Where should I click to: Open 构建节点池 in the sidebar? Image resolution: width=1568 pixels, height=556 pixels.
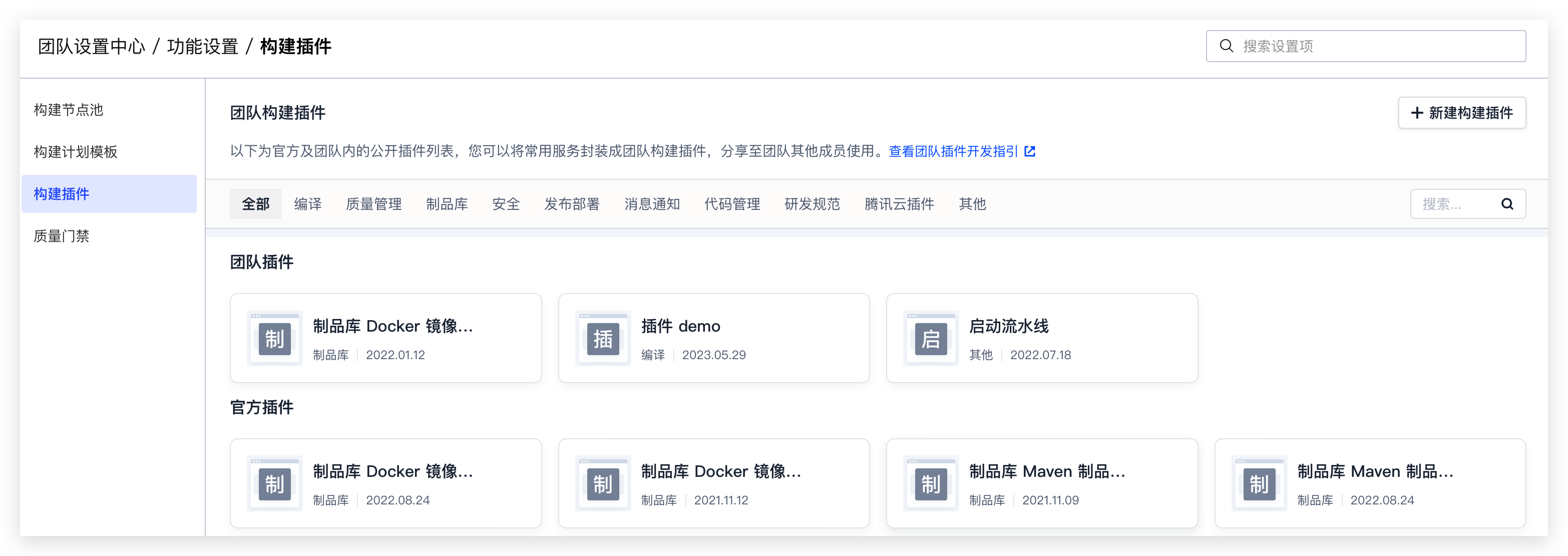pos(109,110)
